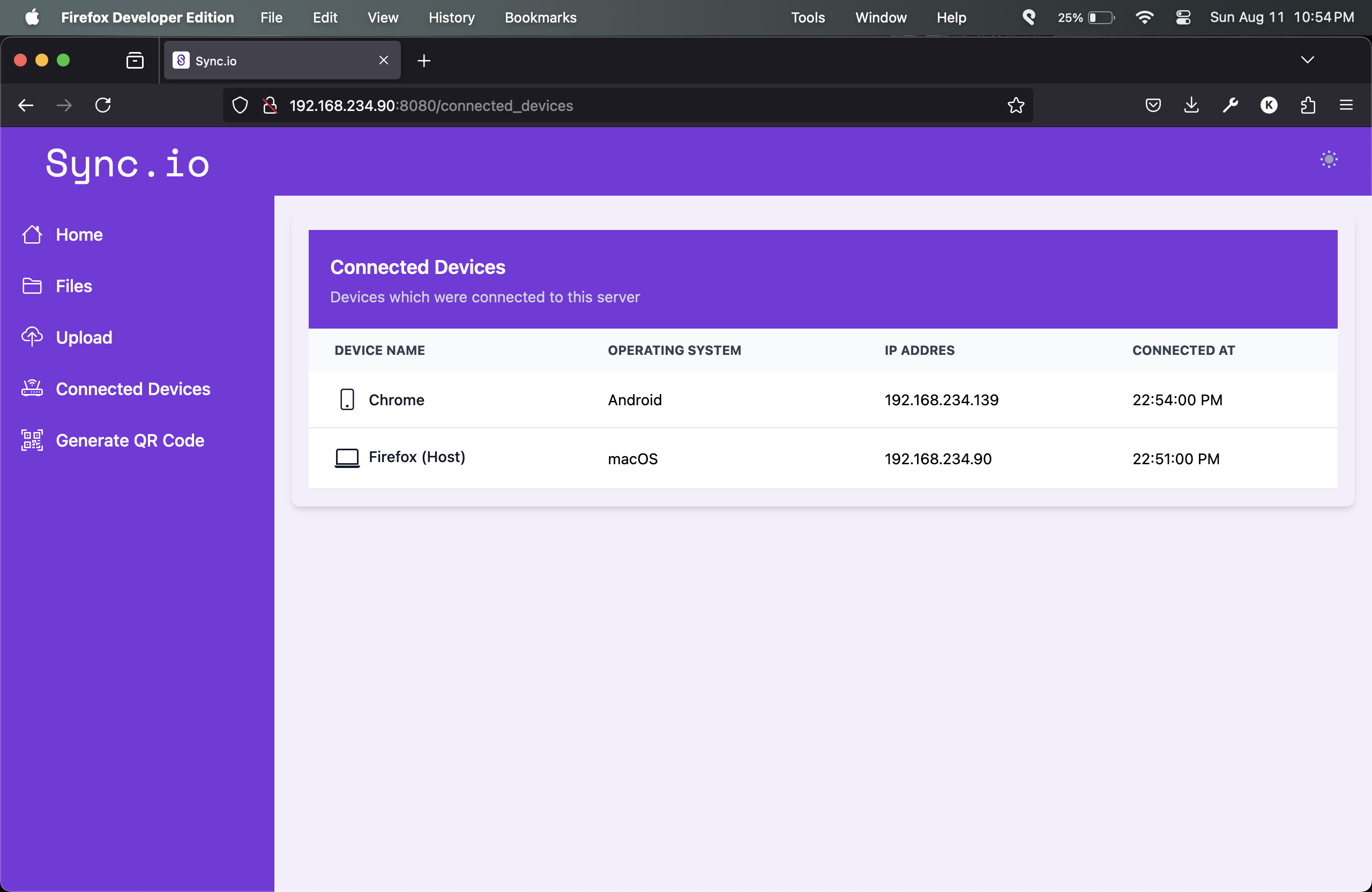1372x892 pixels.
Task: Expand the list all tabs chevron
Action: [x=1308, y=60]
